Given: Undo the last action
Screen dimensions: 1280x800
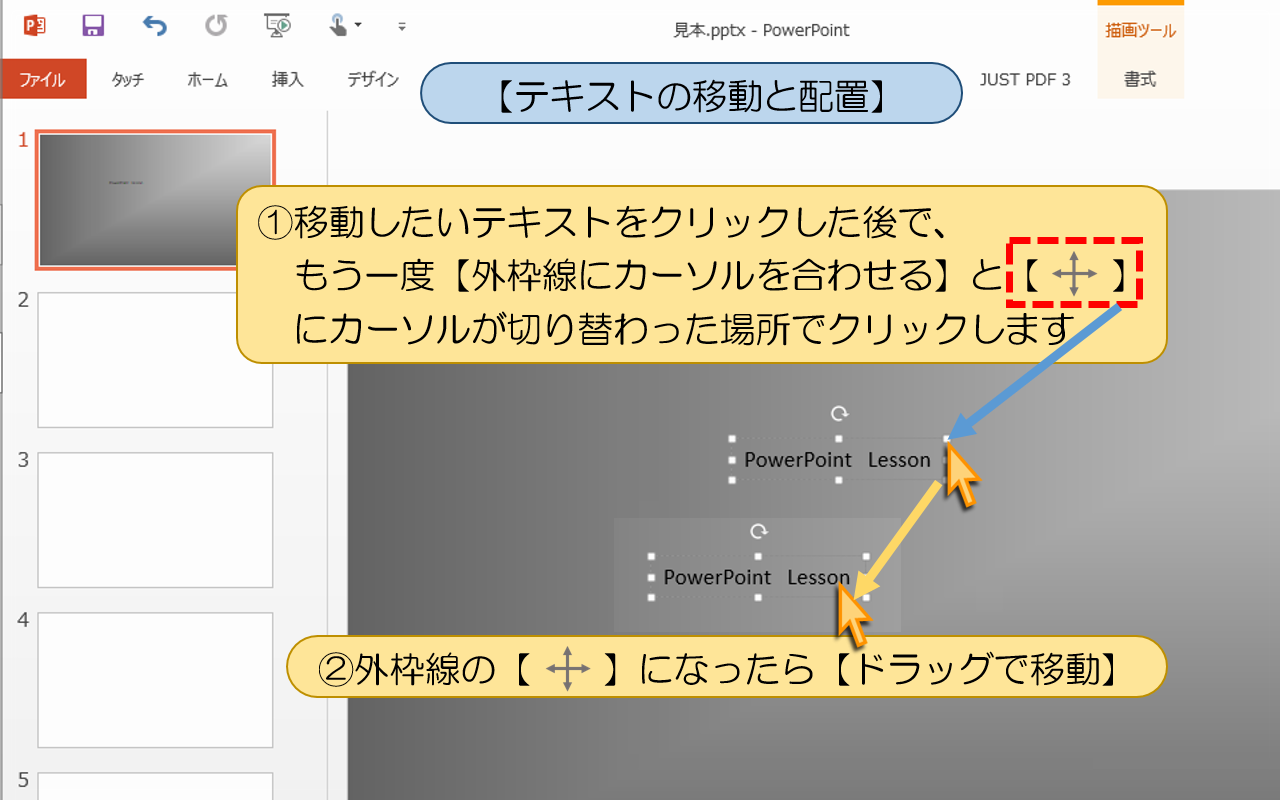Looking at the screenshot, I should click(x=154, y=25).
